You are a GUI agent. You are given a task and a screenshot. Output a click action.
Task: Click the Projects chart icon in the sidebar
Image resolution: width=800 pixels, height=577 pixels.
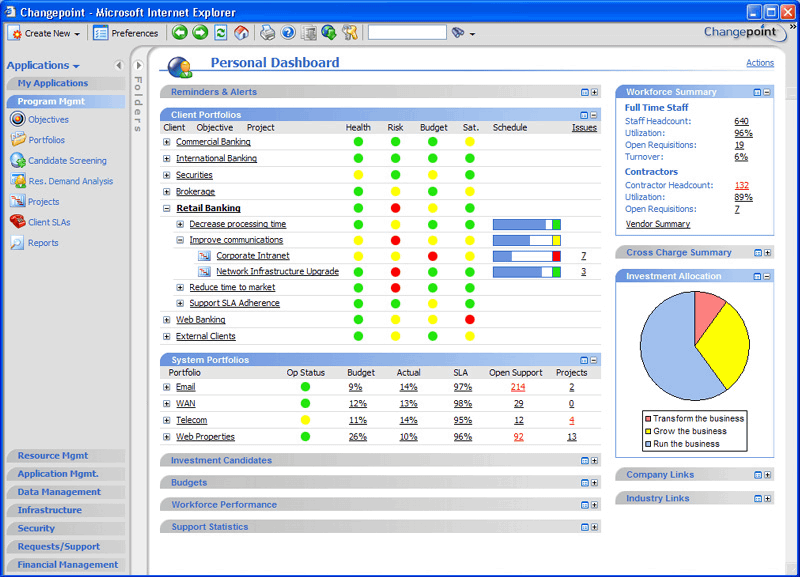pyautogui.click(x=17, y=201)
